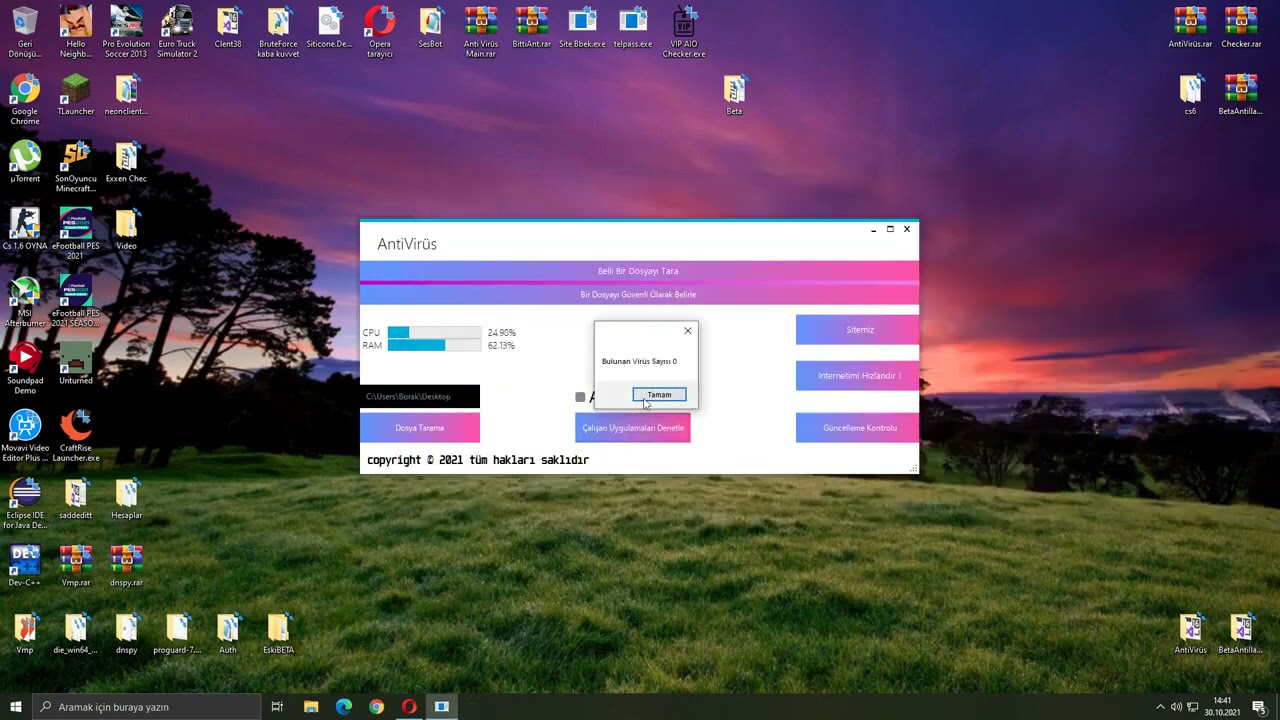The image size is (1280, 720).
Task: Open Opera from the taskbar
Action: (x=409, y=707)
